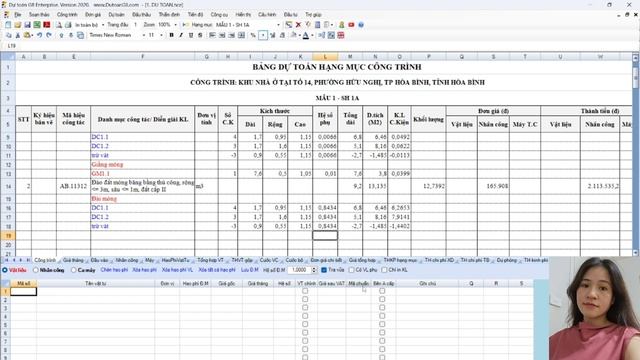This screenshot has height=360, width=640.
Task: Tick VT chính checkbox in row 1
Action: click(x=305, y=291)
